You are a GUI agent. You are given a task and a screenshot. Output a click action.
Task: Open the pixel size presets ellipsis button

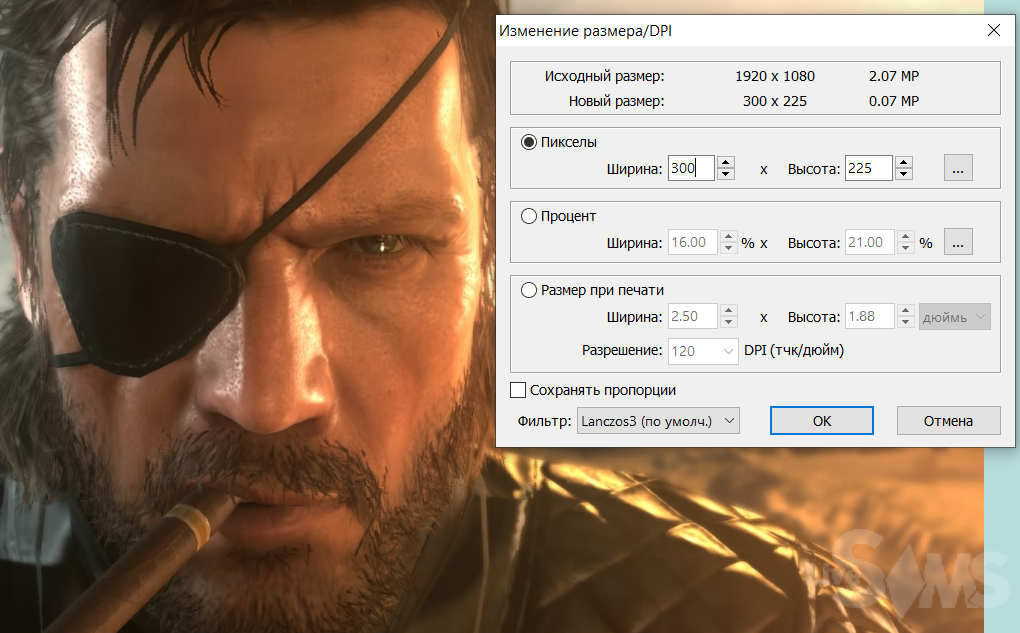click(958, 168)
